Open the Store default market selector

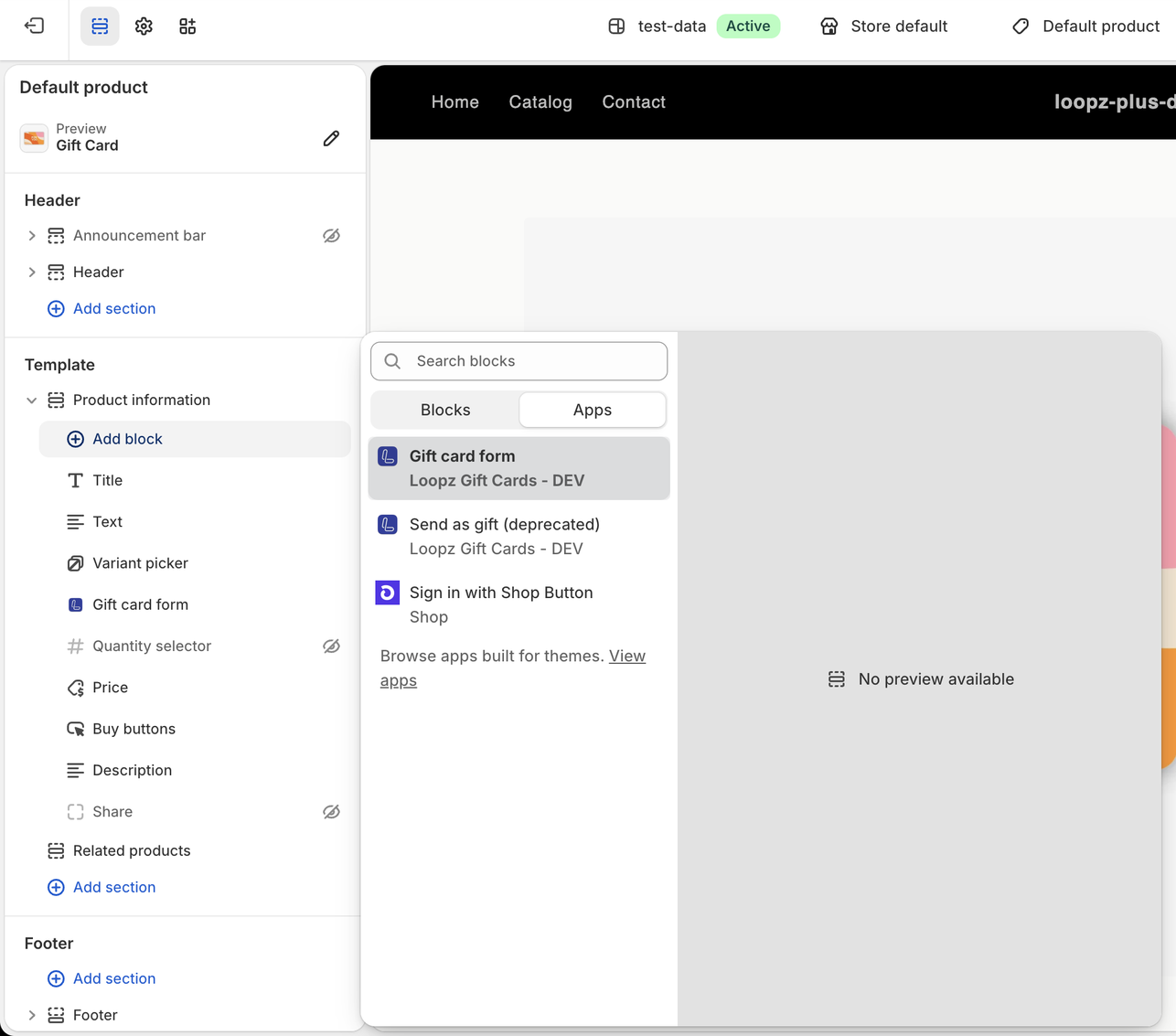click(883, 26)
